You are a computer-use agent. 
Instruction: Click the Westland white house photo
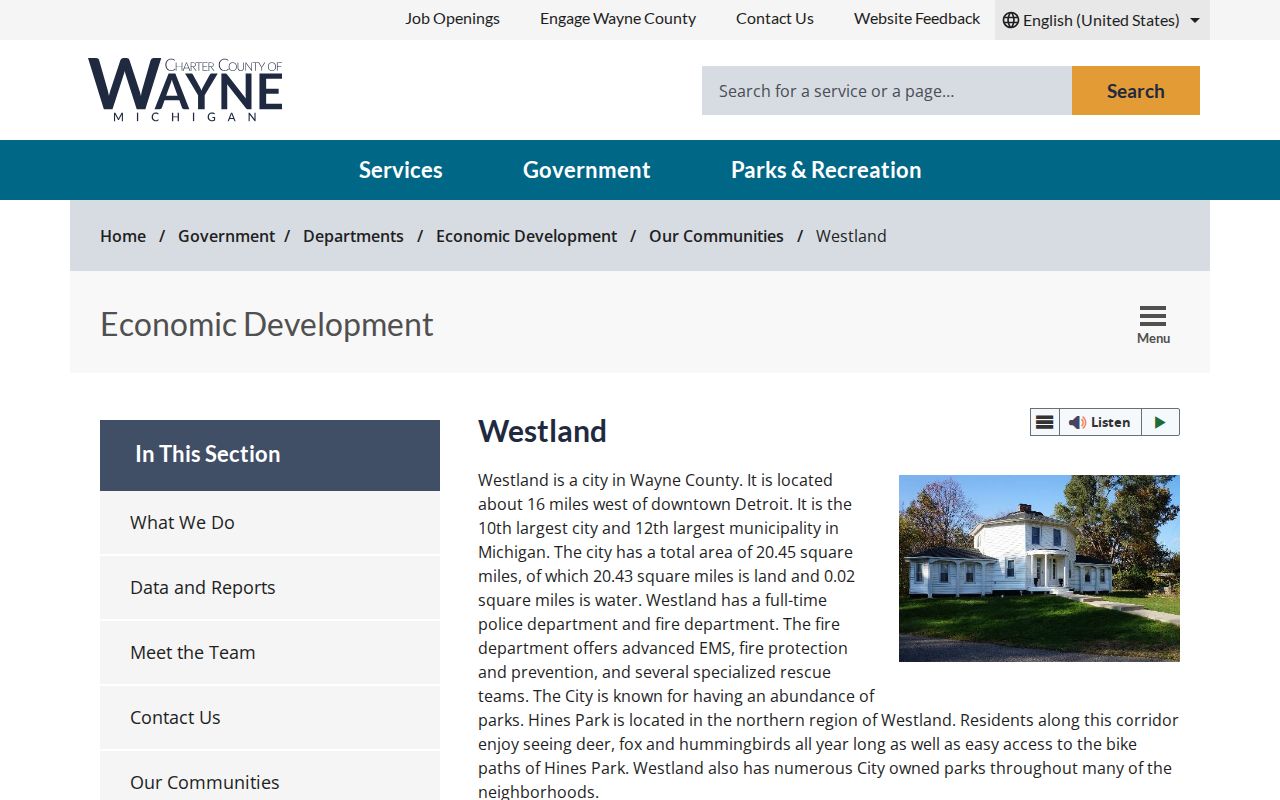click(x=1039, y=568)
